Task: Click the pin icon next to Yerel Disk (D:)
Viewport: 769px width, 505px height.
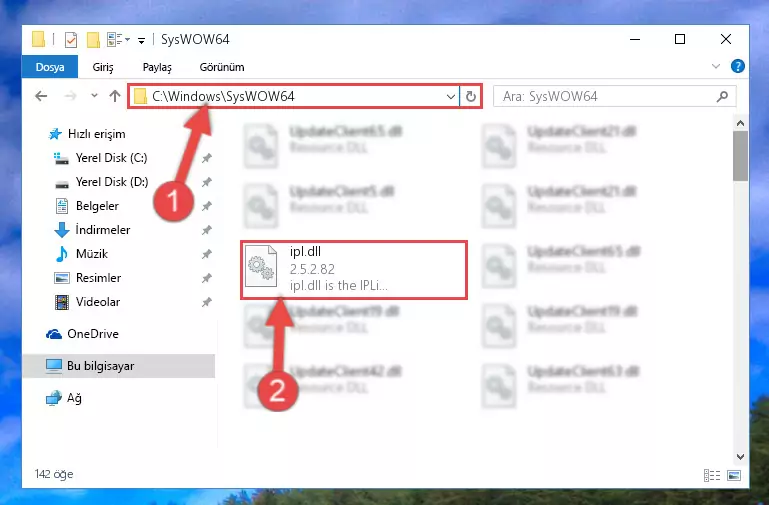Action: click(x=206, y=182)
